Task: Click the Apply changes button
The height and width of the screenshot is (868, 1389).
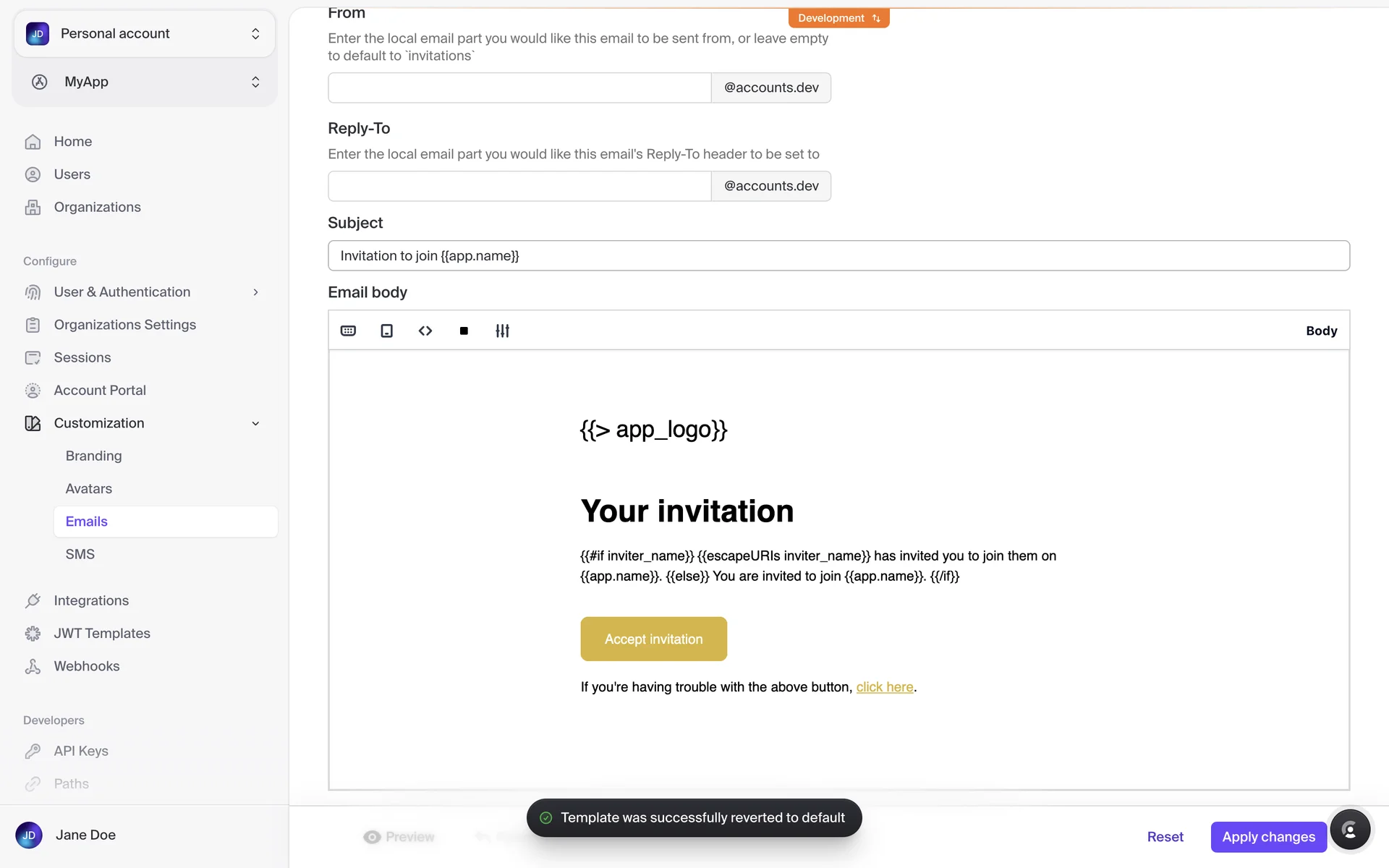Action: (x=1268, y=837)
